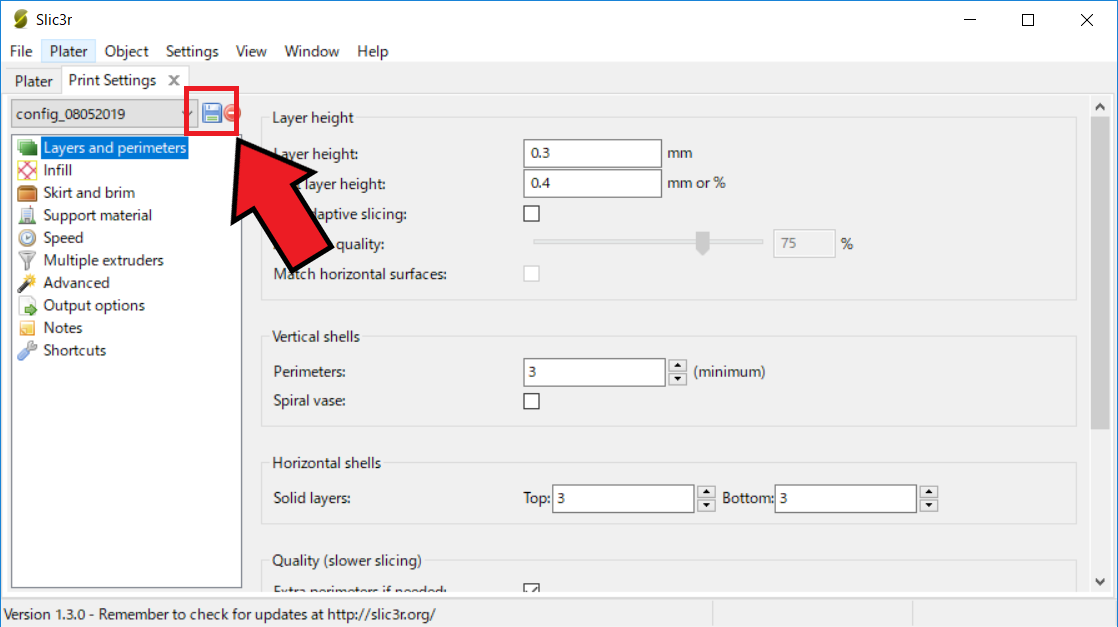Select the Layers and perimeters icon
1118x627 pixels.
pos(27,148)
